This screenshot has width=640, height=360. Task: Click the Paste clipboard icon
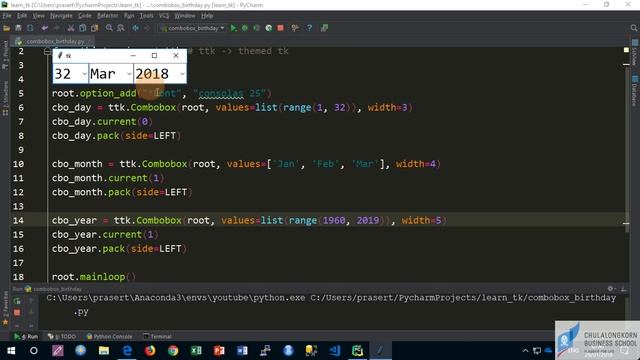pos(95,28)
